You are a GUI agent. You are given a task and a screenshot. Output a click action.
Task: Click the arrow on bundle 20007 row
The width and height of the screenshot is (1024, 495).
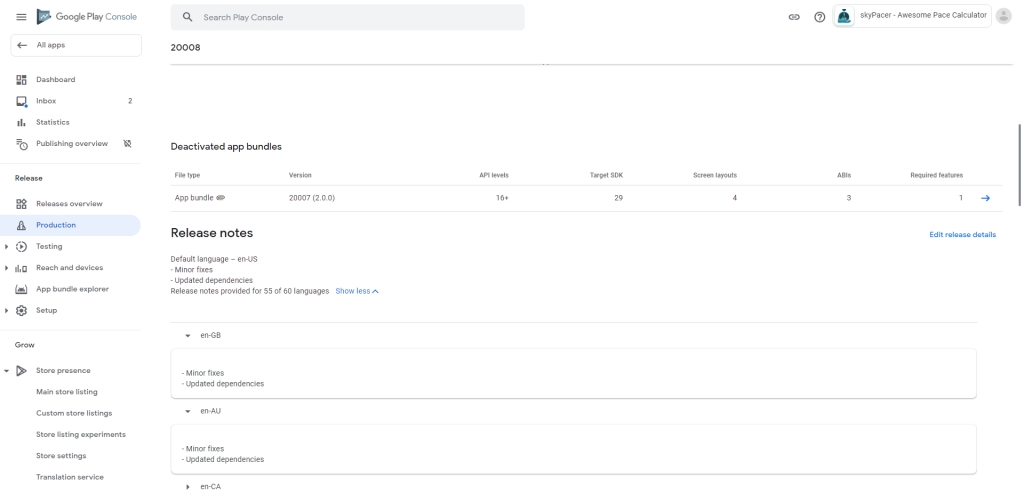tap(985, 198)
